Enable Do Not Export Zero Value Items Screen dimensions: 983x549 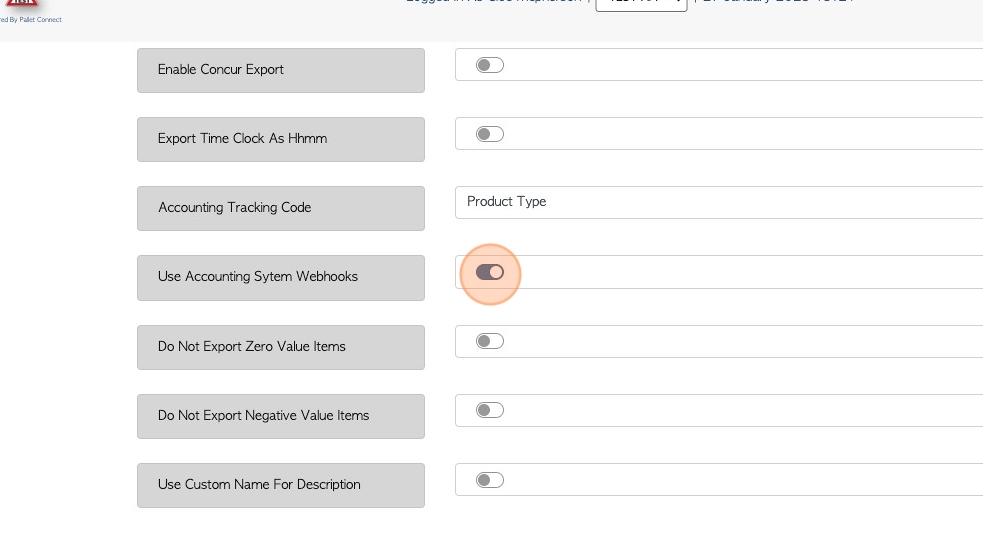click(x=490, y=341)
